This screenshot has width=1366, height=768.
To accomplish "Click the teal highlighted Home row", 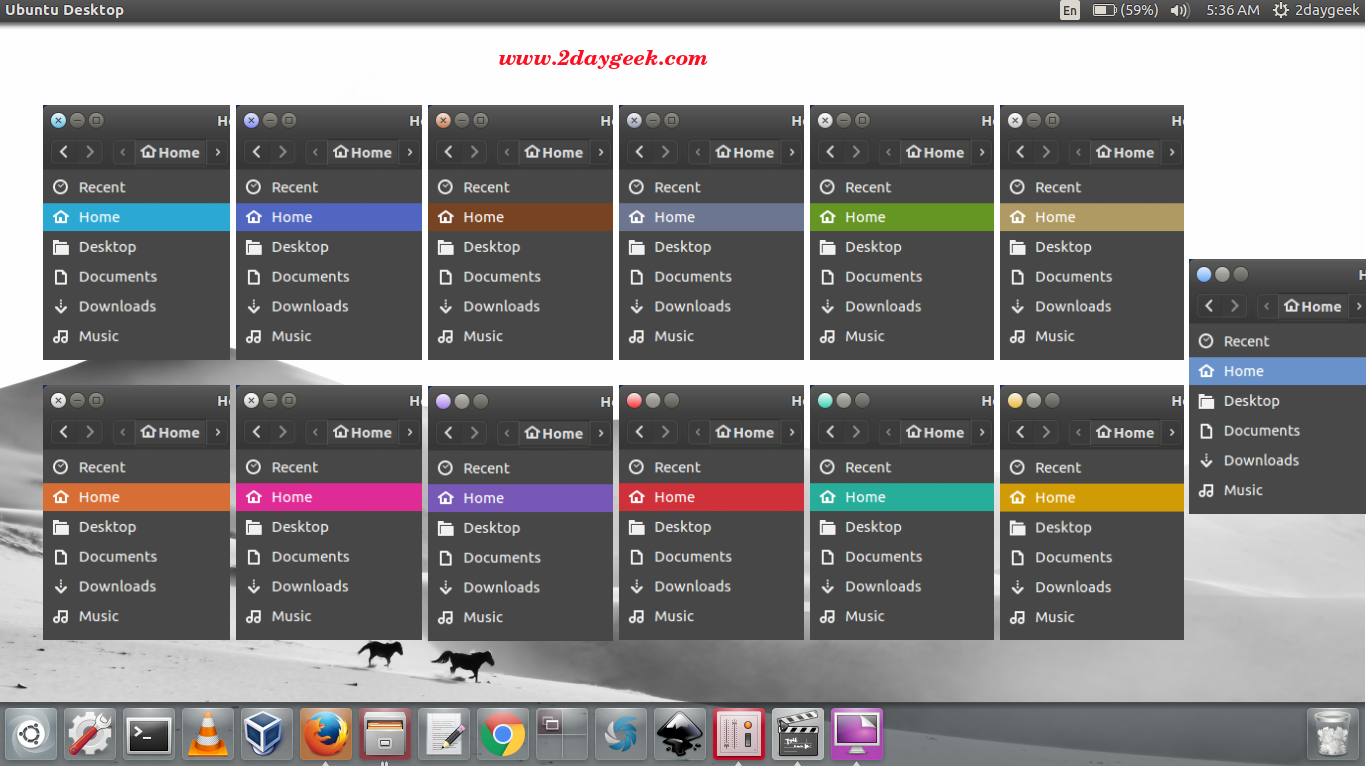I will coord(902,497).
